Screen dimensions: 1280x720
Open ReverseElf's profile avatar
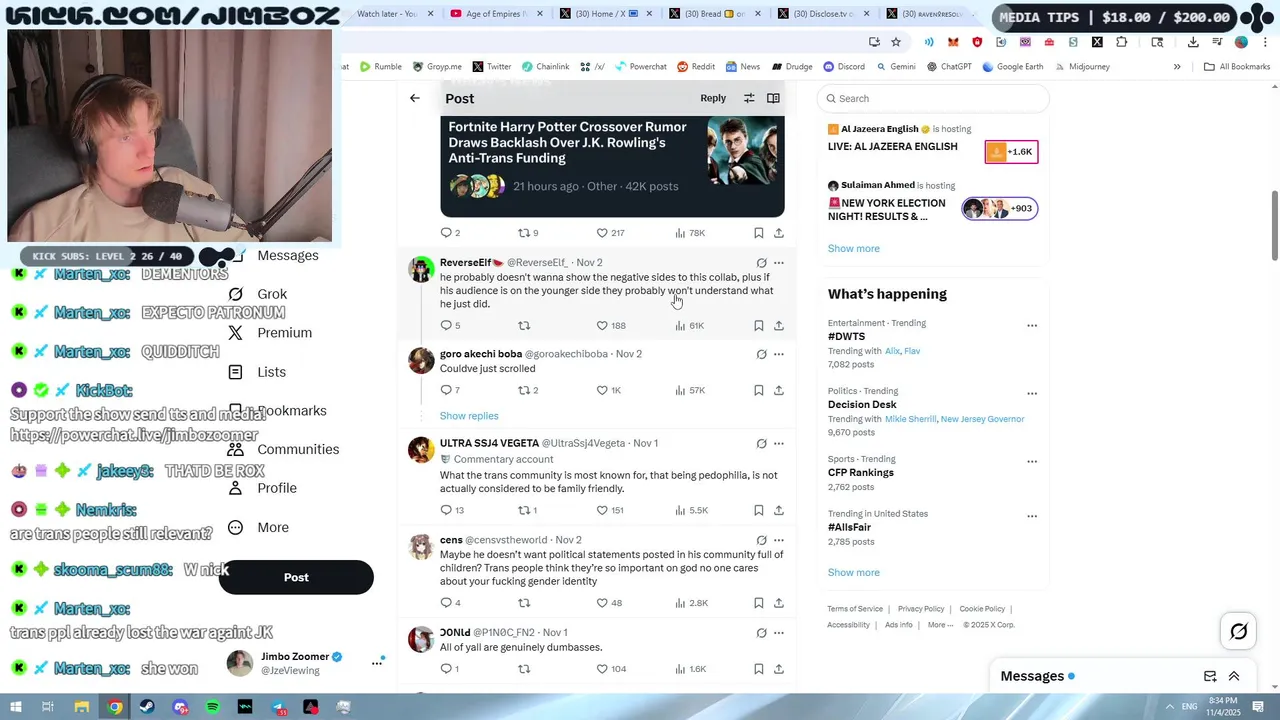[x=422, y=269]
